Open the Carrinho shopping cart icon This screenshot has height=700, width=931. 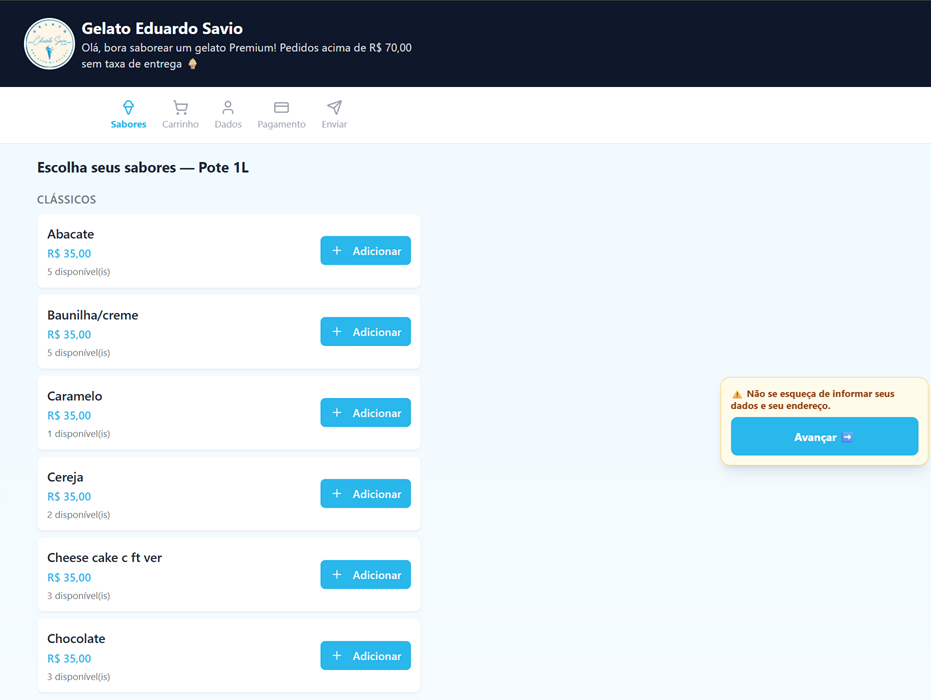coord(180,107)
